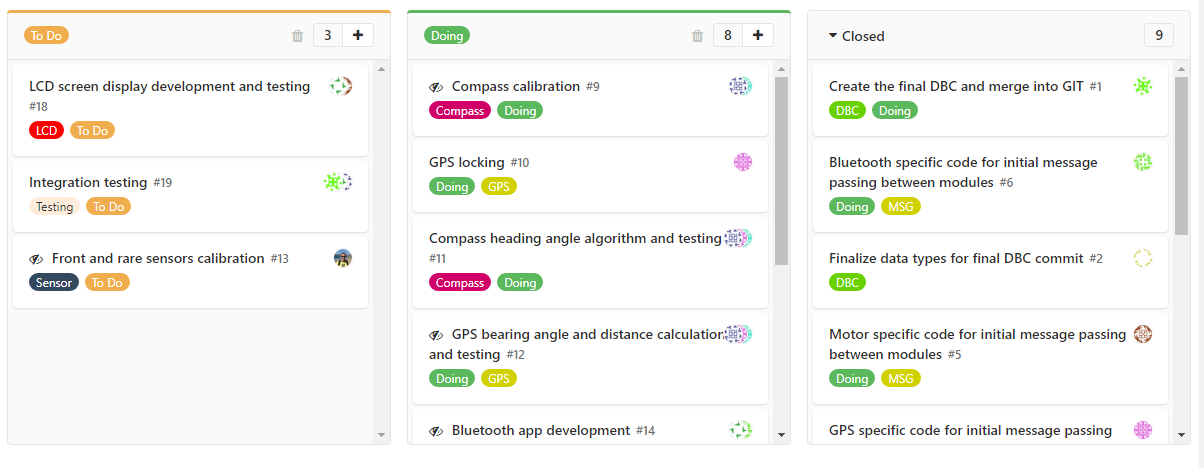This screenshot has width=1204, height=468.
Task: Select the Doing column header label
Action: coord(447,35)
